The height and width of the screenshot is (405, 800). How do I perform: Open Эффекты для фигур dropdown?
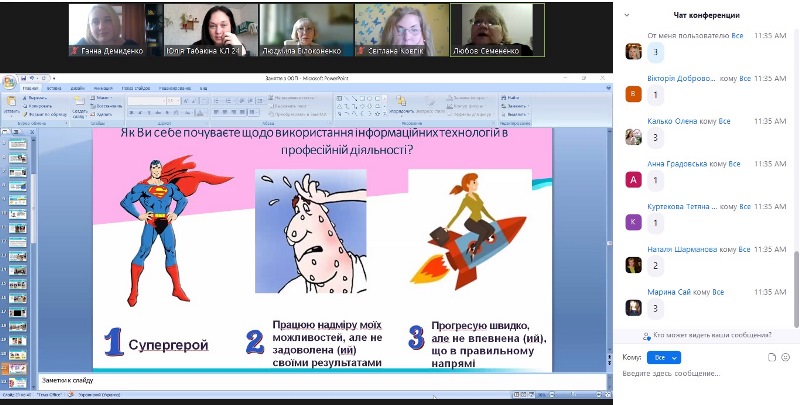(469, 114)
